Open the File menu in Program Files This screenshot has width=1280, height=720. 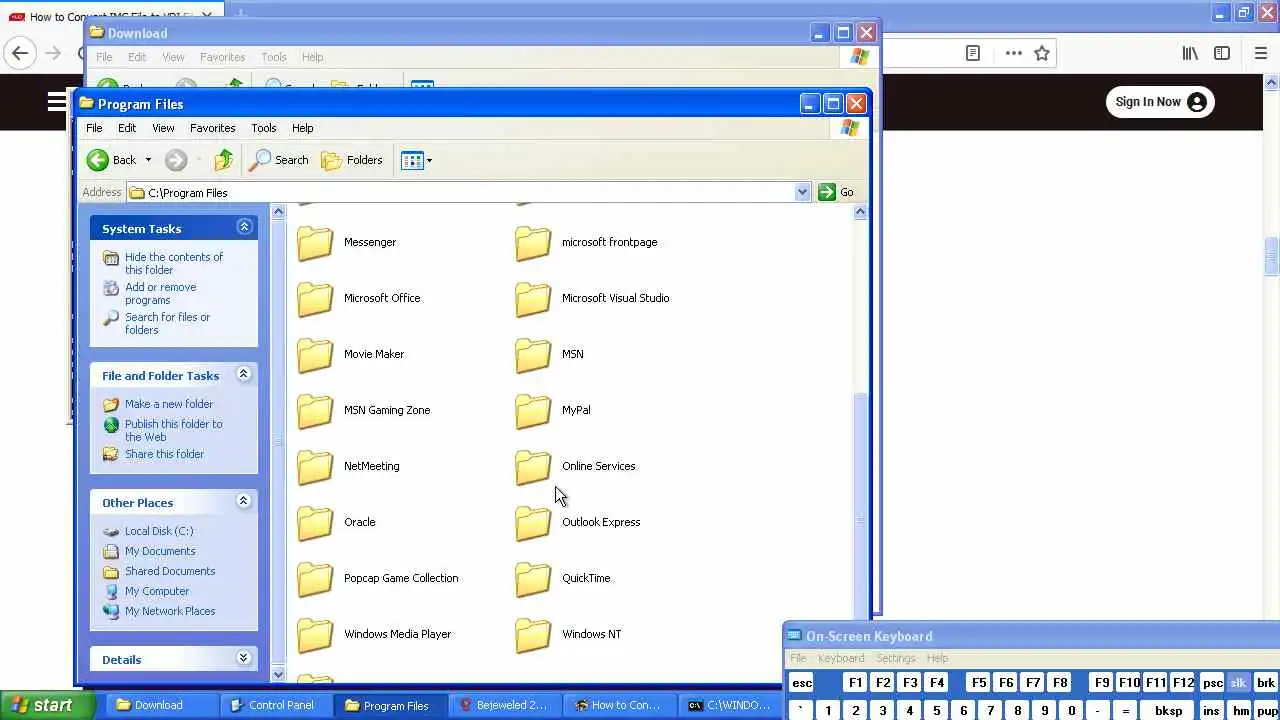point(94,128)
